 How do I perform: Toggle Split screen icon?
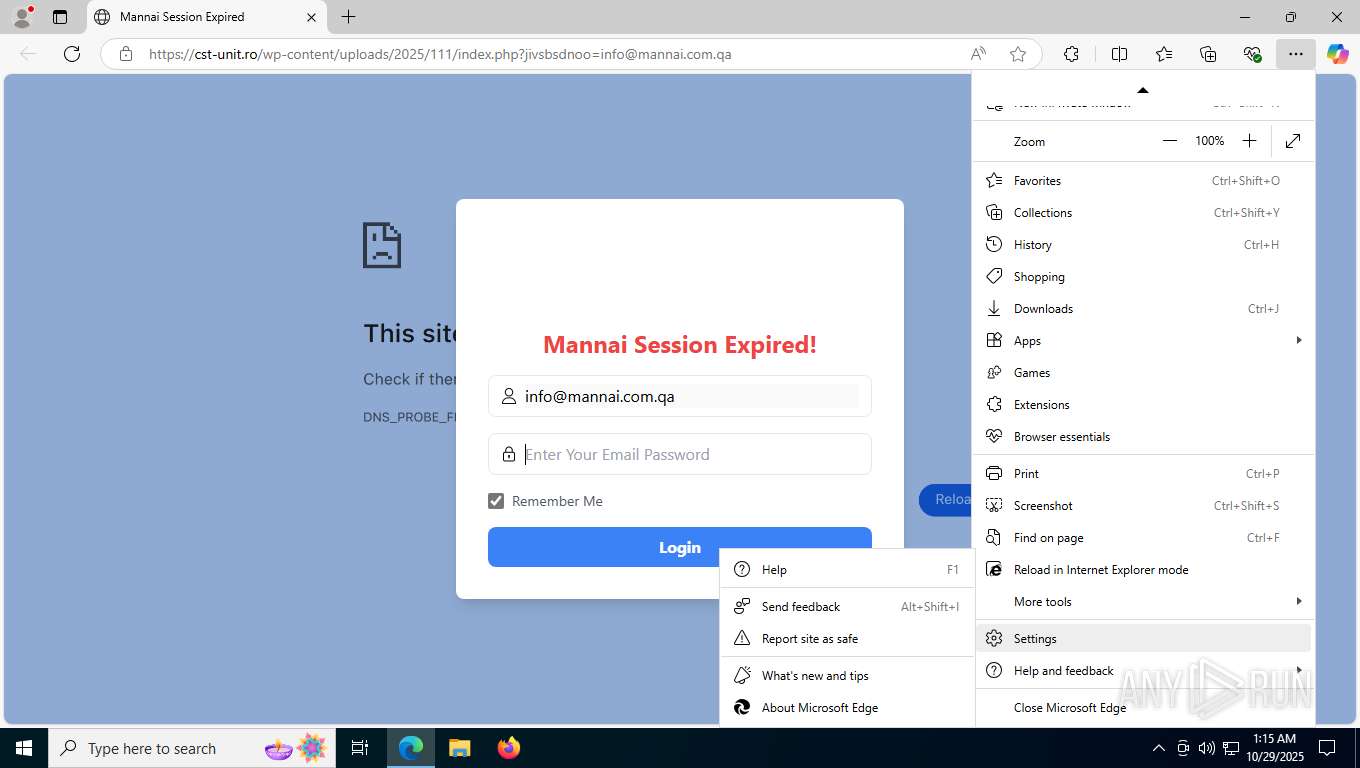[1120, 54]
